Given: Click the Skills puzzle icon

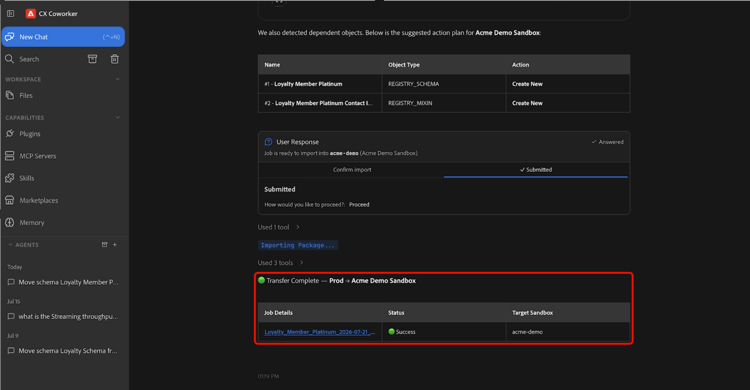Looking at the screenshot, I should tap(10, 178).
